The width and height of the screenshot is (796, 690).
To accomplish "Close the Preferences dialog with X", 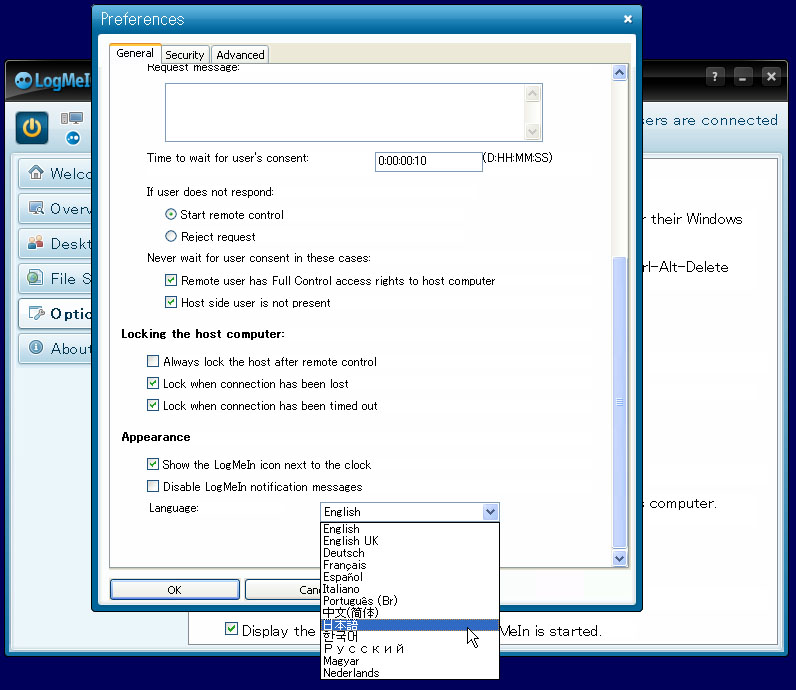I will (628, 19).
